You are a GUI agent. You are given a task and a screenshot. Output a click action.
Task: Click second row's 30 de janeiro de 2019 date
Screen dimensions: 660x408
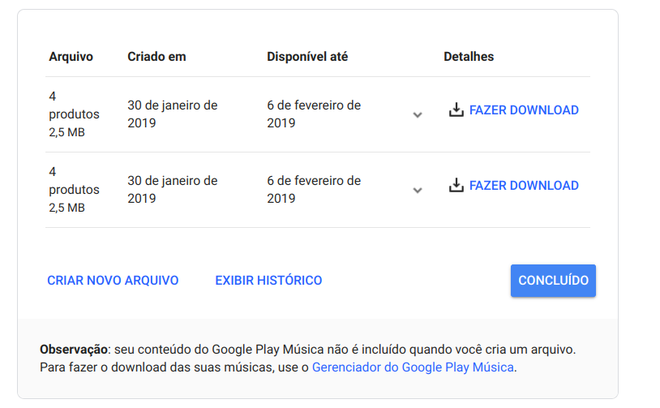point(173,189)
